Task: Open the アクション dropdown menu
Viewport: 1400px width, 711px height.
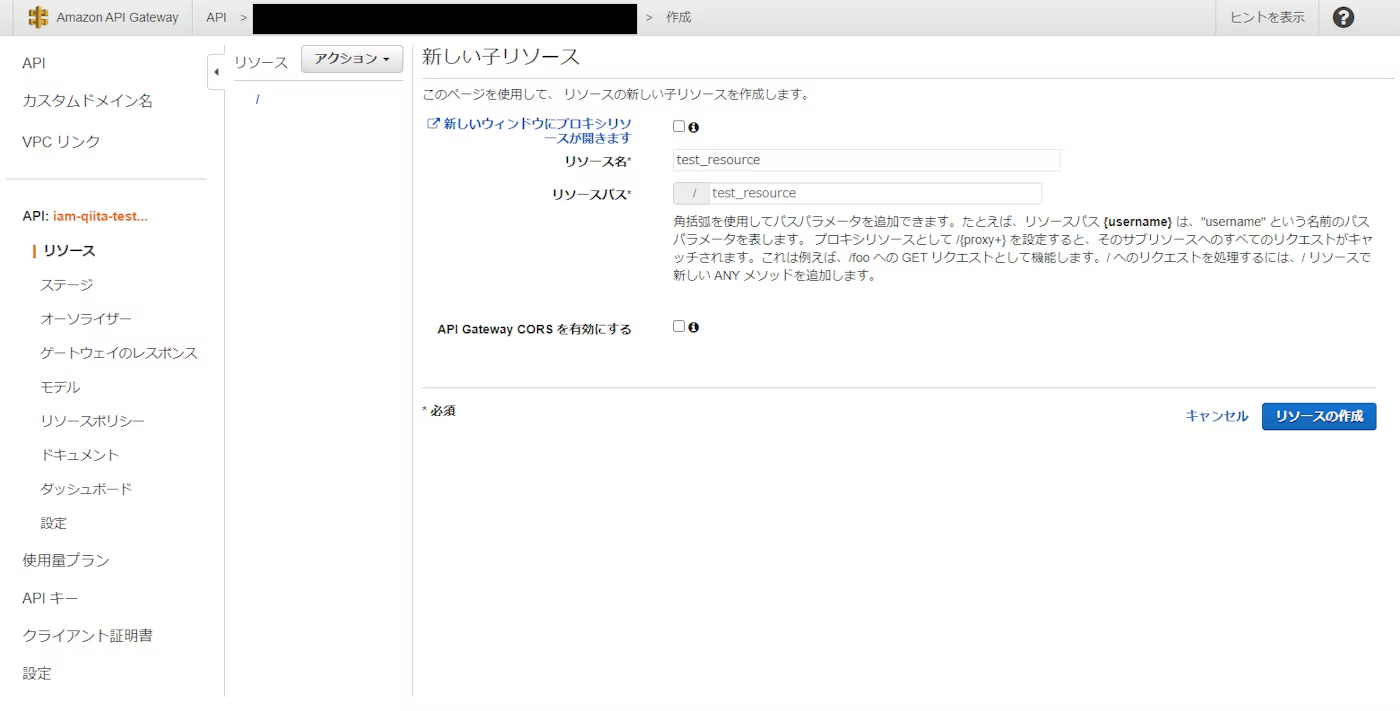Action: (x=351, y=60)
